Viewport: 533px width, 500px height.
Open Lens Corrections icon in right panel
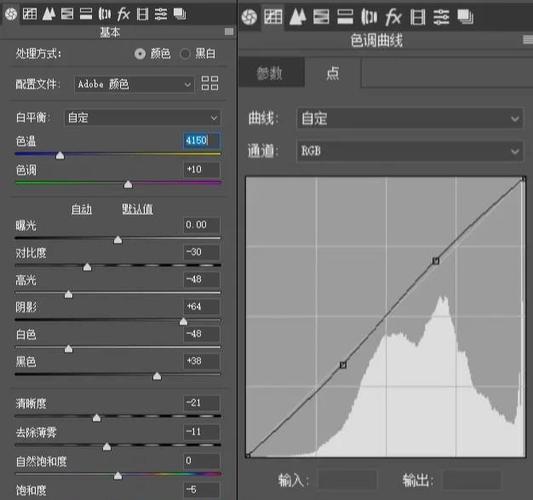369,17
